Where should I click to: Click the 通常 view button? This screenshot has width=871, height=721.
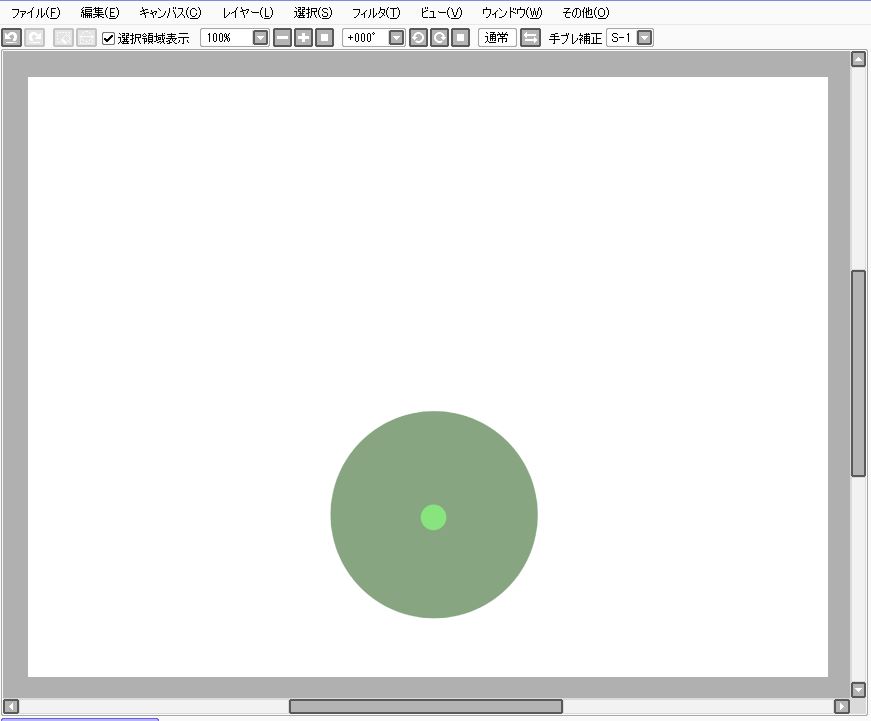(x=497, y=38)
